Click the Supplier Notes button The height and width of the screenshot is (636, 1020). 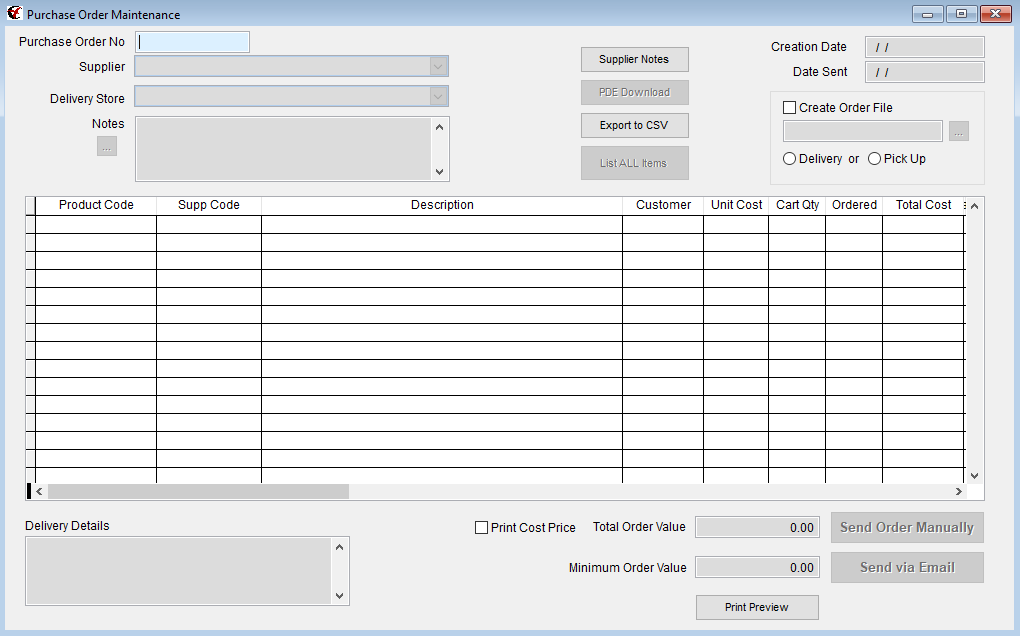tap(634, 59)
